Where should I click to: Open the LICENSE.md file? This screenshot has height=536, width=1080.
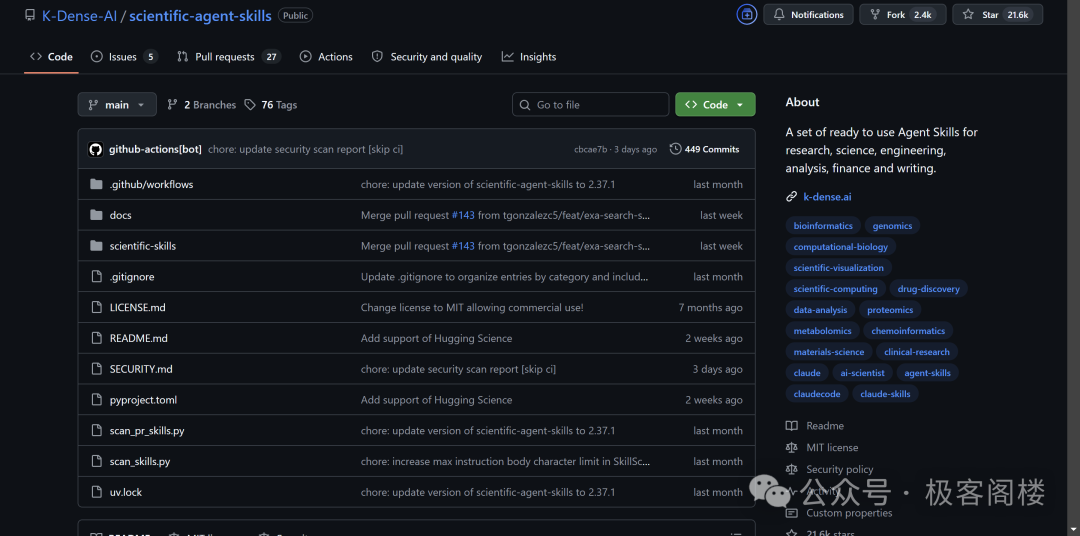(x=138, y=307)
